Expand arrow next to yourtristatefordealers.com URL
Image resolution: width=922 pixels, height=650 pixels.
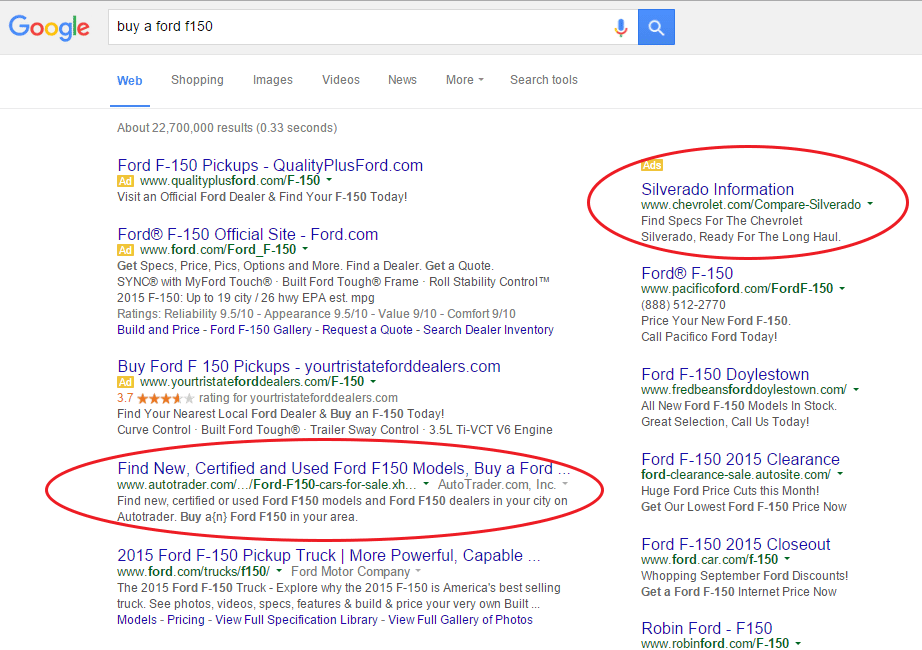coord(373,381)
